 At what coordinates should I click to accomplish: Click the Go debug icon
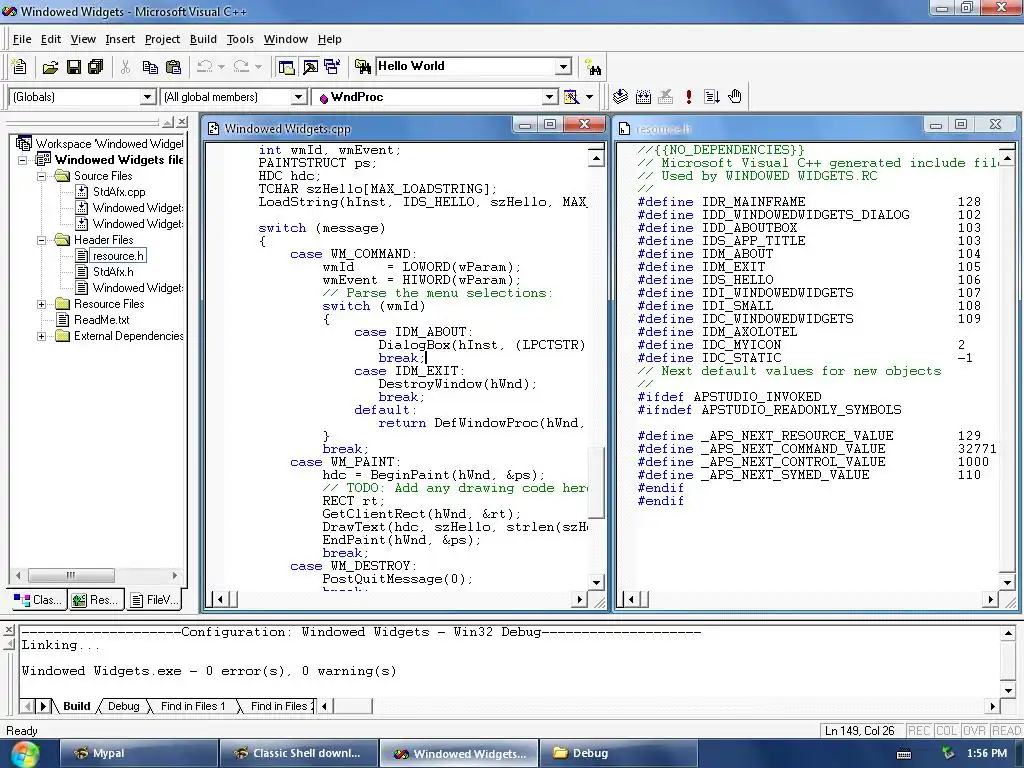(711, 97)
